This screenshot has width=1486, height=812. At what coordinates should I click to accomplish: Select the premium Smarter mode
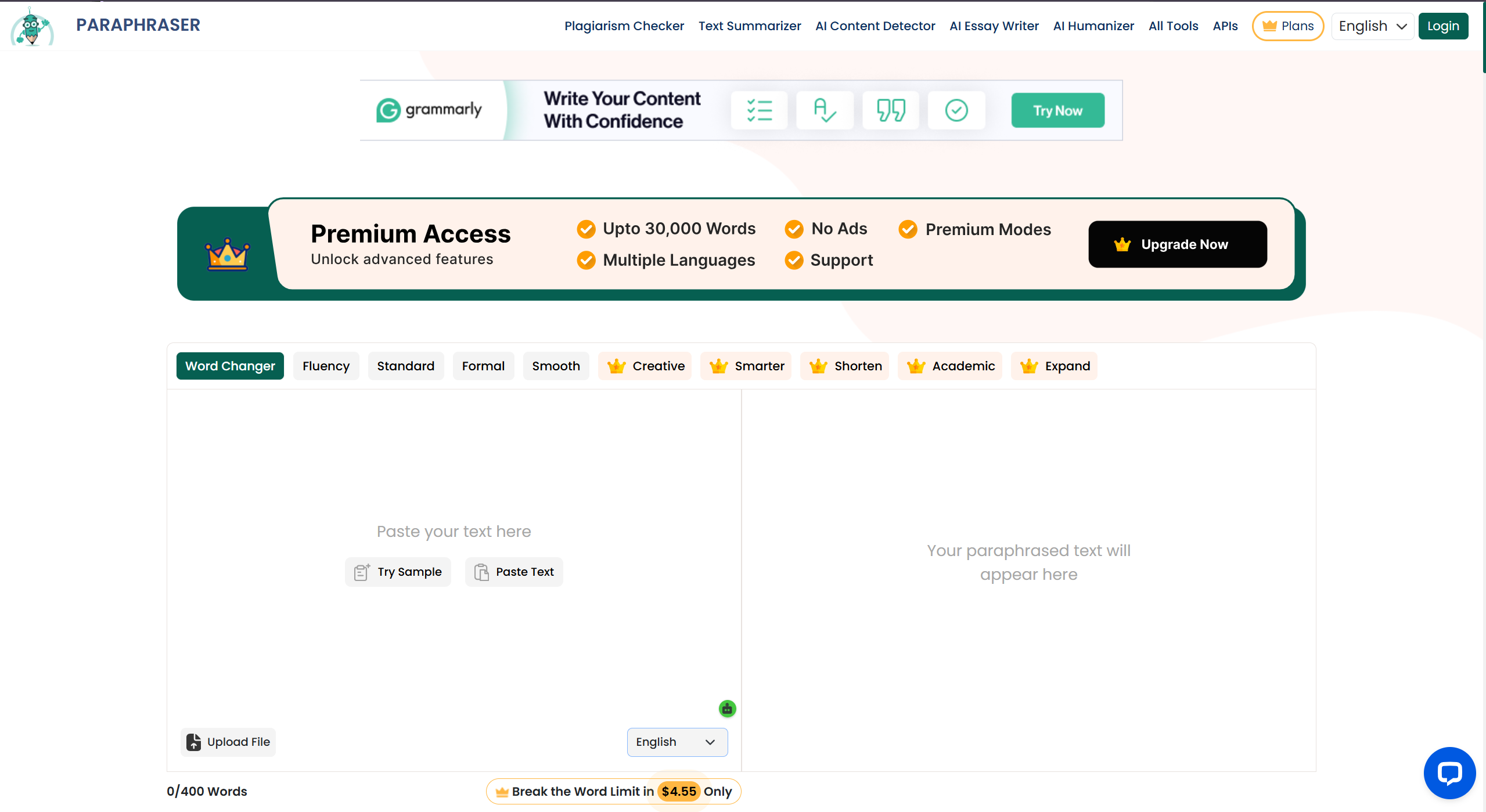coord(746,366)
